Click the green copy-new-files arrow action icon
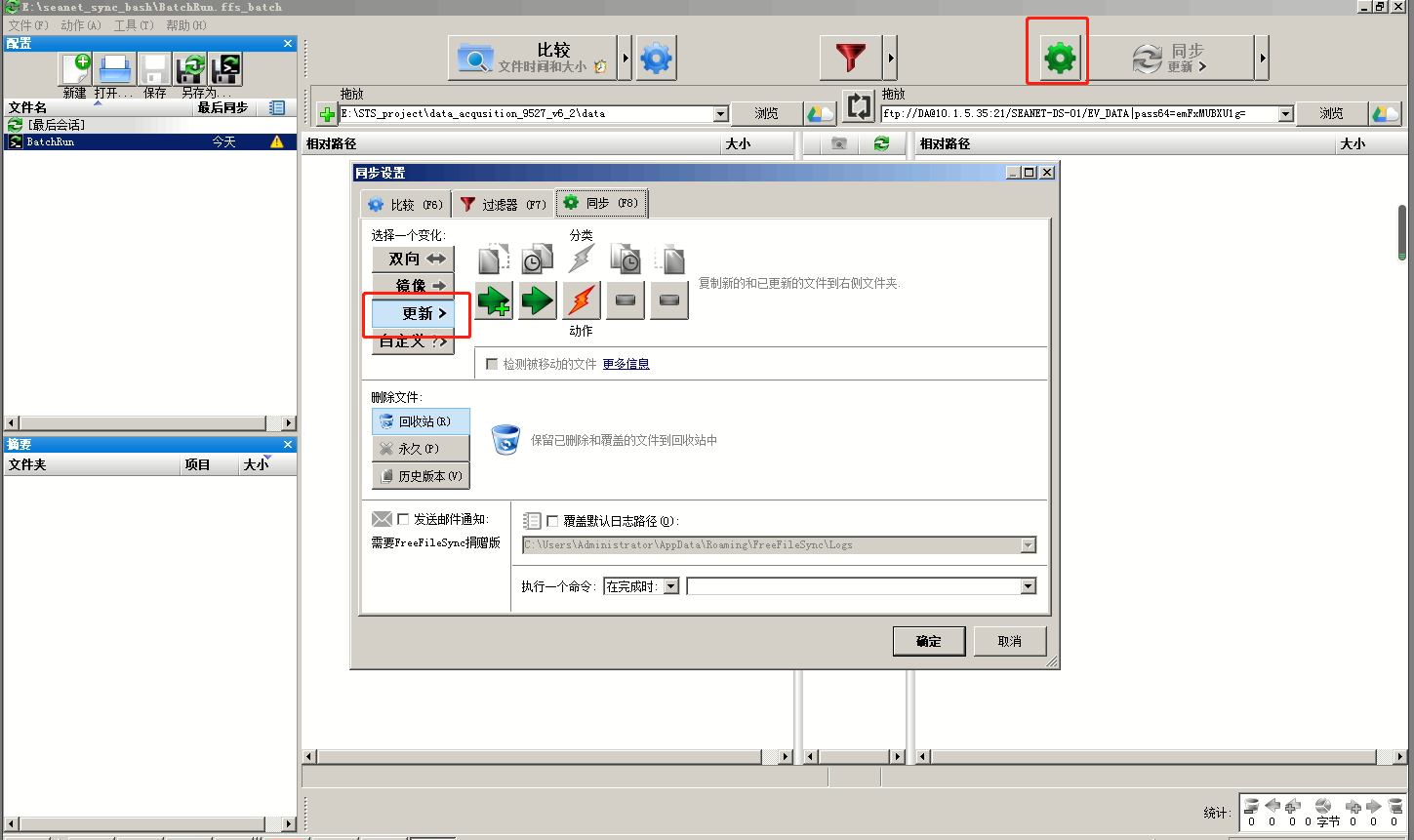 click(x=492, y=300)
